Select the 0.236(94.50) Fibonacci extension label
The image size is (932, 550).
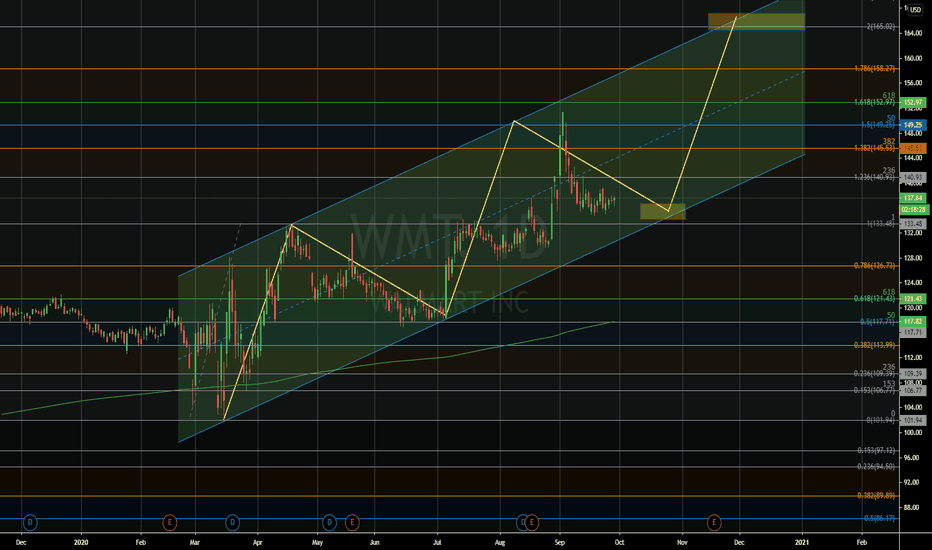point(876,467)
